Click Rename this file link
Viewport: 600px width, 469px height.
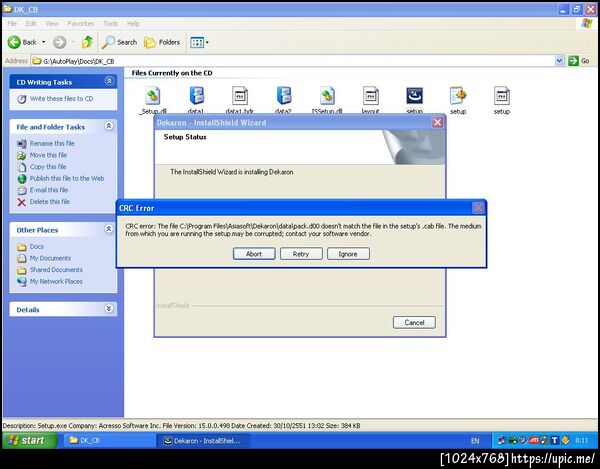point(52,143)
